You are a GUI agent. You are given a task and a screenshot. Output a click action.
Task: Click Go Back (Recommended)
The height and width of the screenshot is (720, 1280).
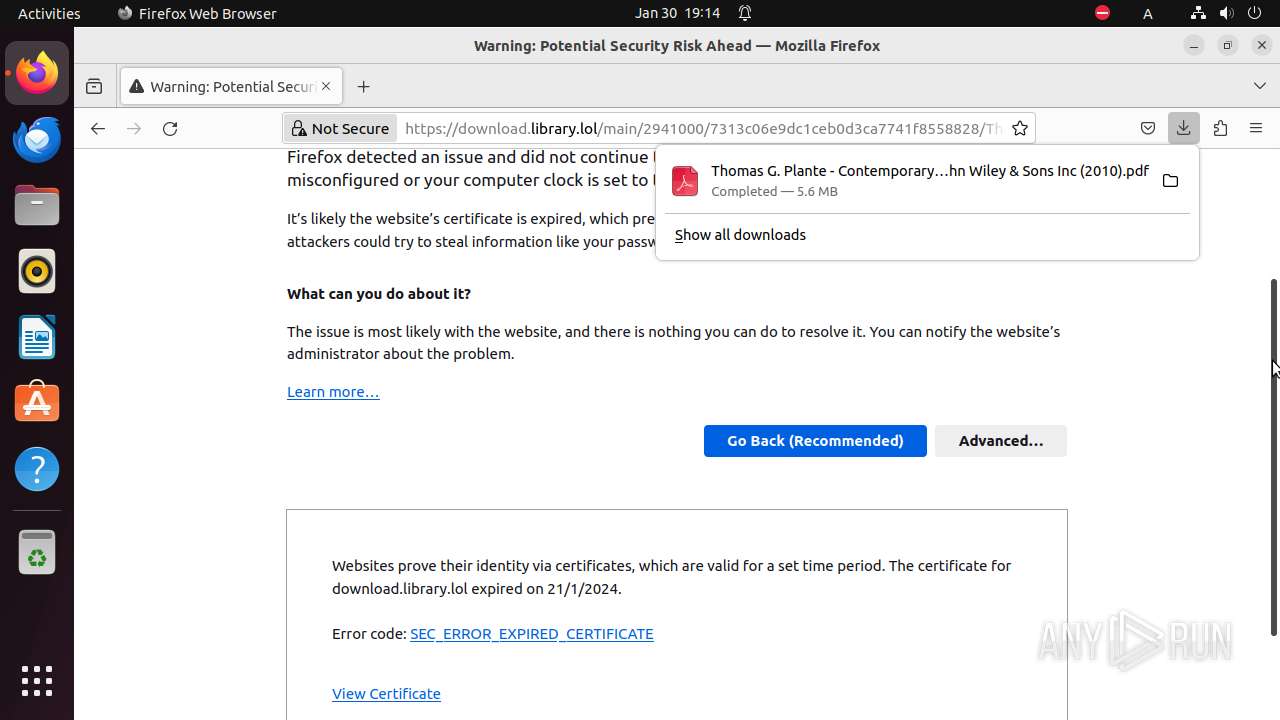[x=815, y=441]
